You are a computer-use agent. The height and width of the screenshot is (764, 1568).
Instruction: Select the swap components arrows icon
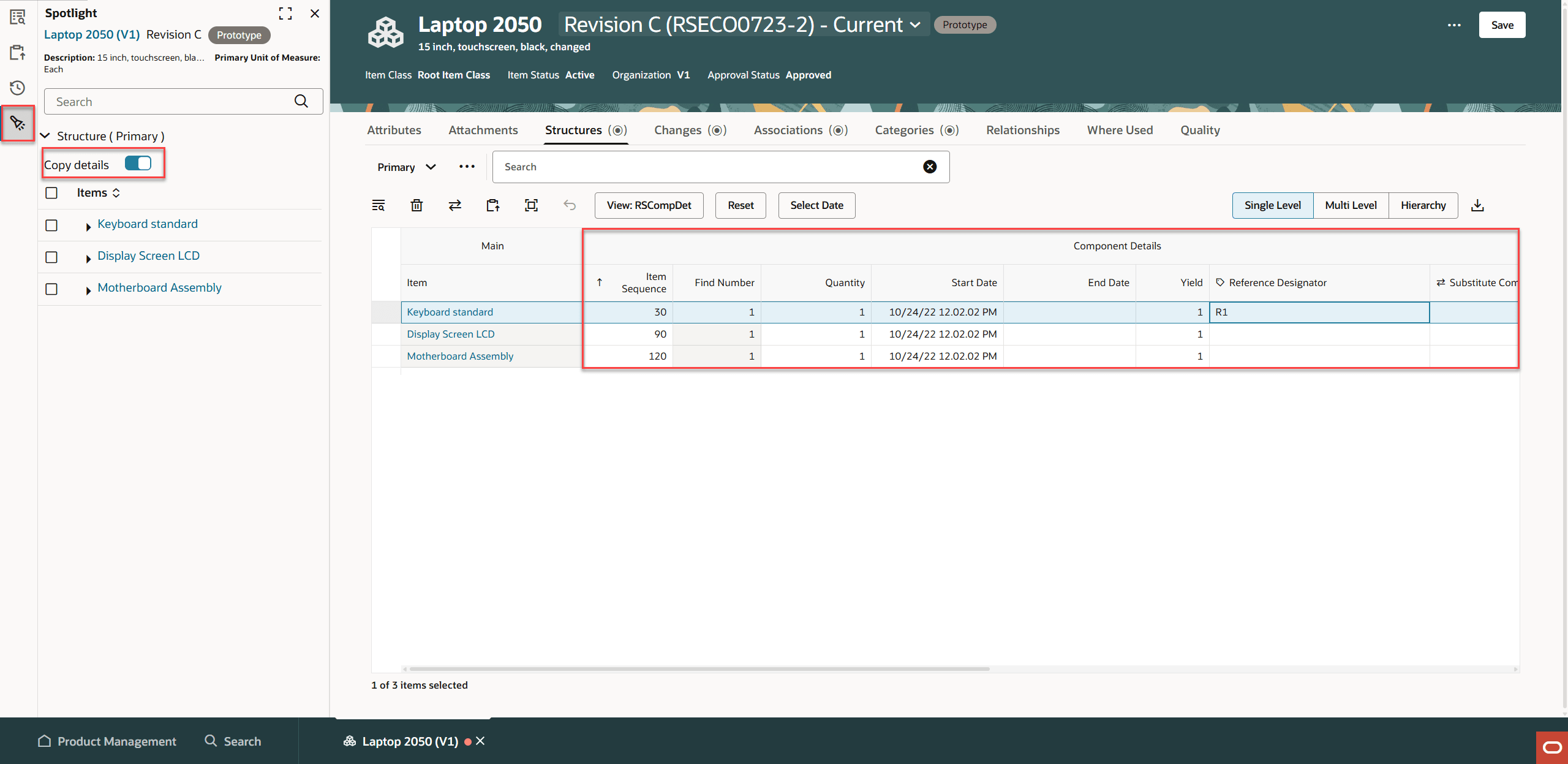click(454, 205)
